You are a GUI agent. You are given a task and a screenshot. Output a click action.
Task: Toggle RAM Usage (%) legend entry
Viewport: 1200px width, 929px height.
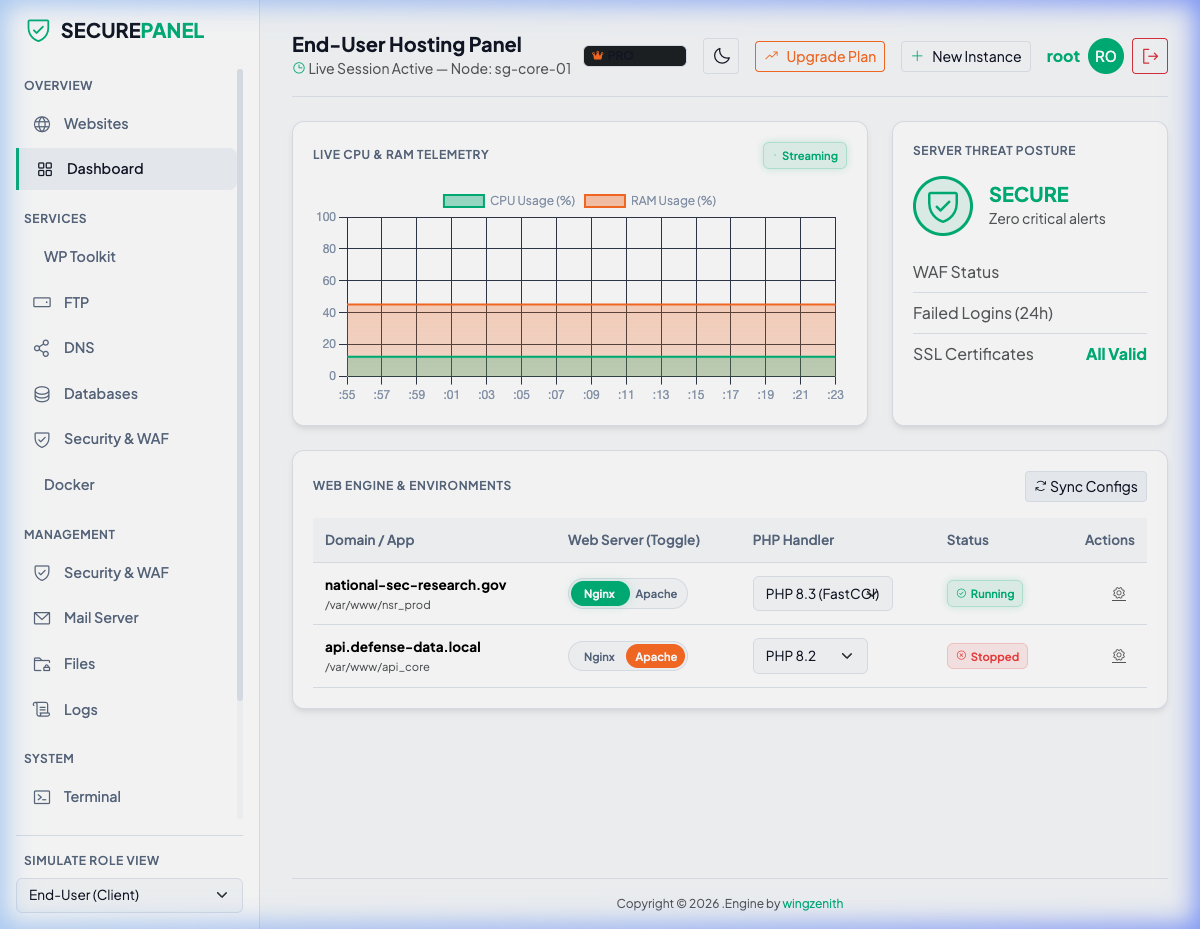650,201
